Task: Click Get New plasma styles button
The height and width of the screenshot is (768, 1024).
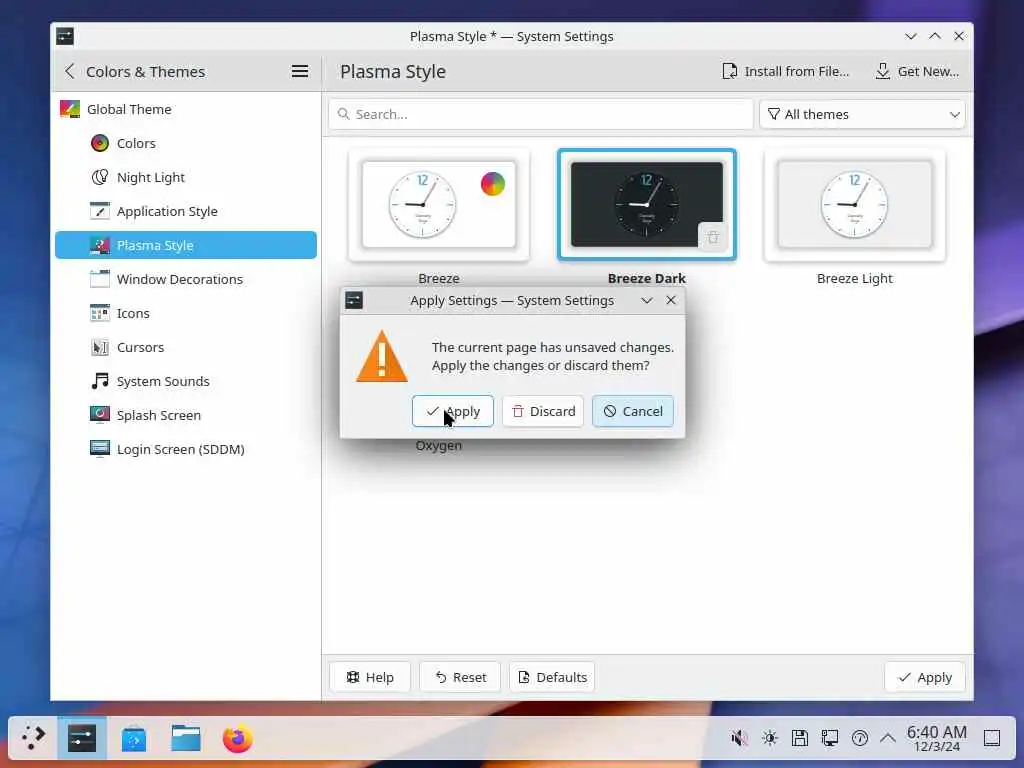Action: pyautogui.click(x=918, y=71)
